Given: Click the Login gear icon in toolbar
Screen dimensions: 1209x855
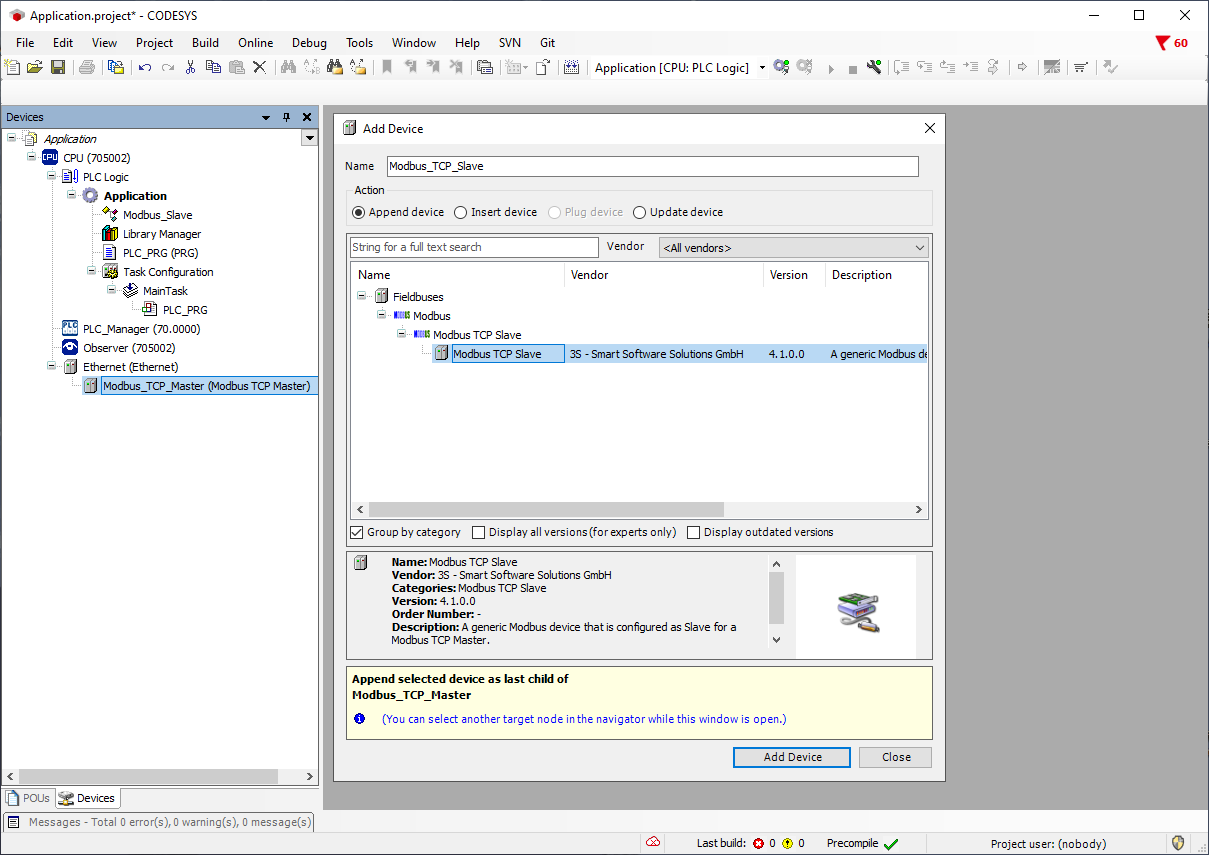Looking at the screenshot, I should click(781, 67).
